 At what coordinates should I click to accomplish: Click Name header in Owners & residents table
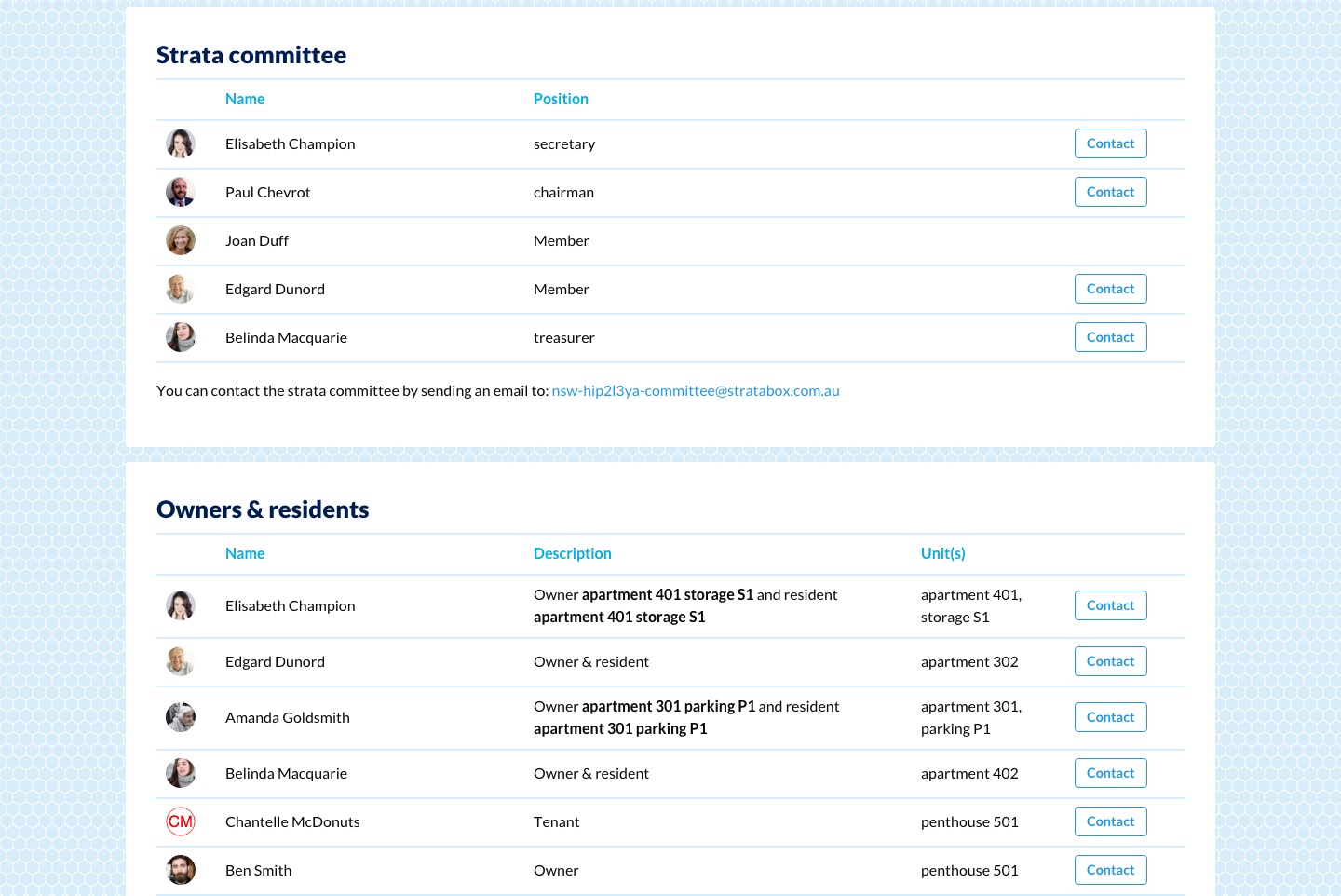point(245,553)
